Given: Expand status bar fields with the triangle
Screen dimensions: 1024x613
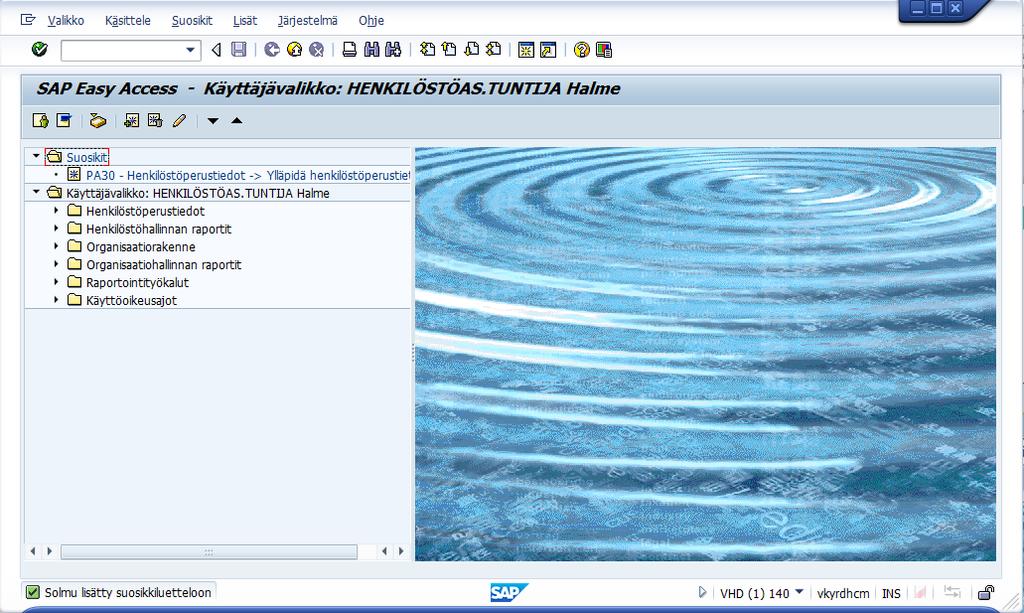Looking at the screenshot, I should (702, 592).
